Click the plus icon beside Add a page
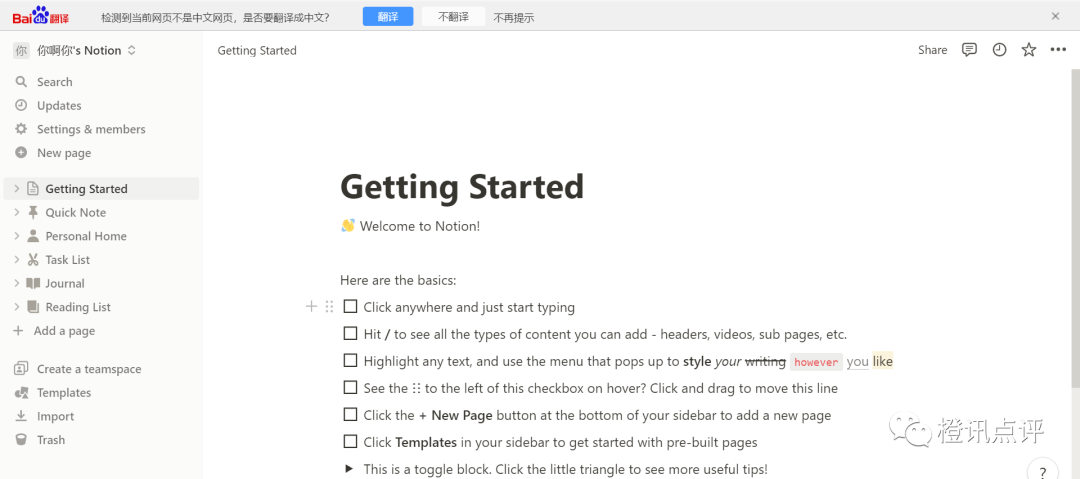The height and width of the screenshot is (479, 1080). coord(19,331)
